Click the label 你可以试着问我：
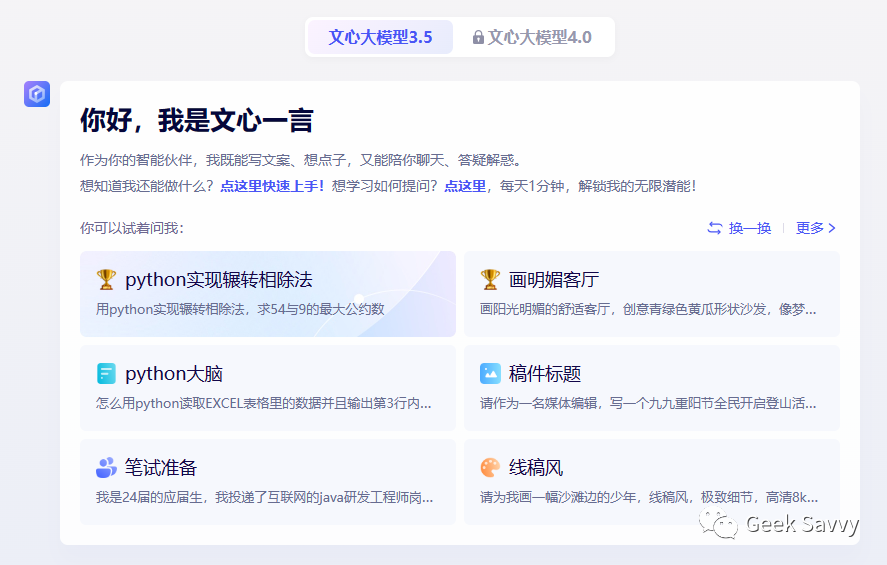This screenshot has width=887, height=565. pyautogui.click(x=132, y=228)
